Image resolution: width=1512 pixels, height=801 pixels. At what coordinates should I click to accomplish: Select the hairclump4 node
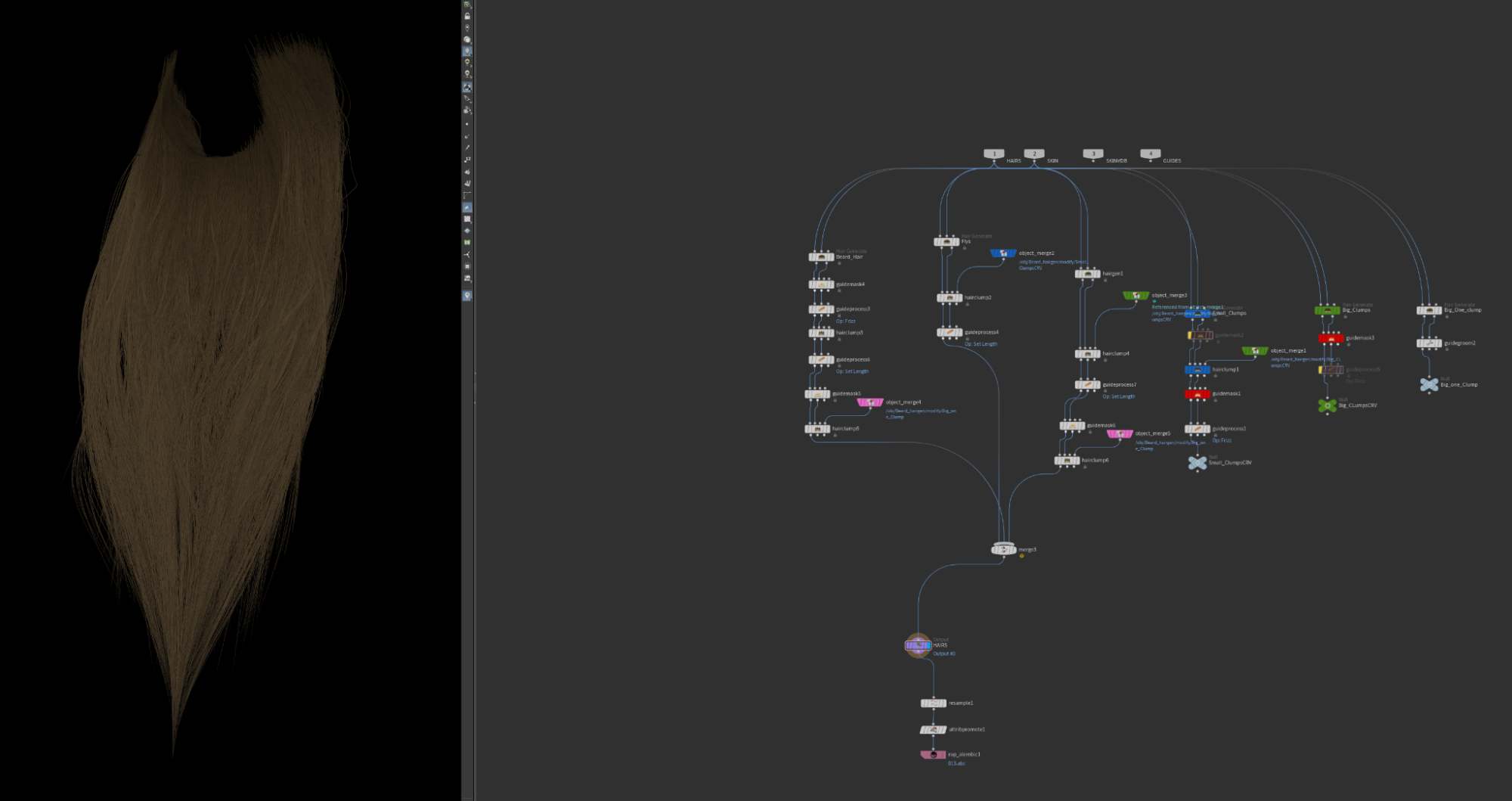(1088, 354)
